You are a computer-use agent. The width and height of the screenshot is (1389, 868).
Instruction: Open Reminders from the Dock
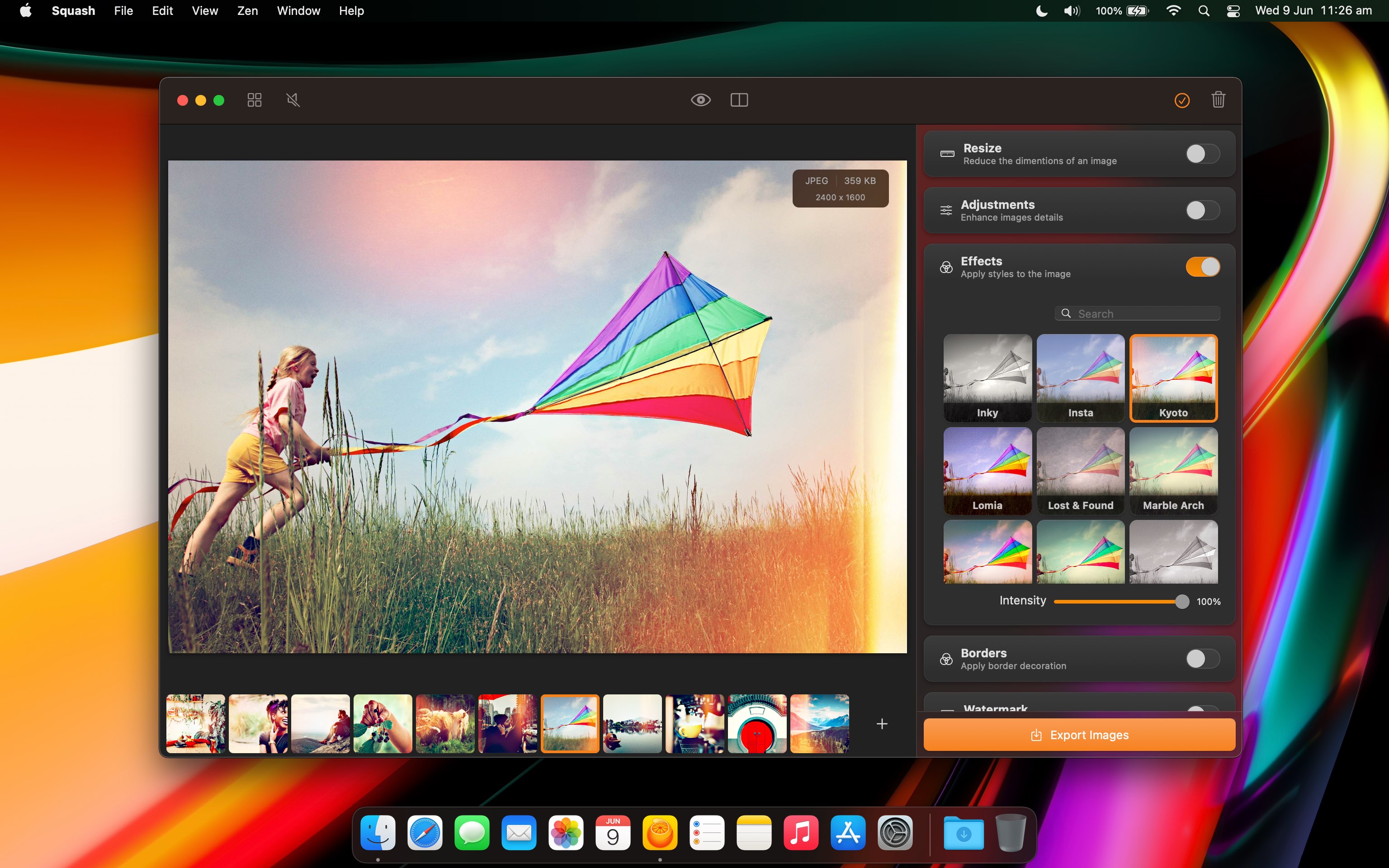tap(707, 832)
